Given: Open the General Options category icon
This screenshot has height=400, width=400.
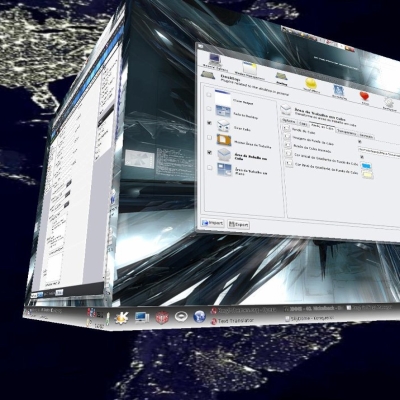Looking at the screenshot, I should click(x=215, y=61).
